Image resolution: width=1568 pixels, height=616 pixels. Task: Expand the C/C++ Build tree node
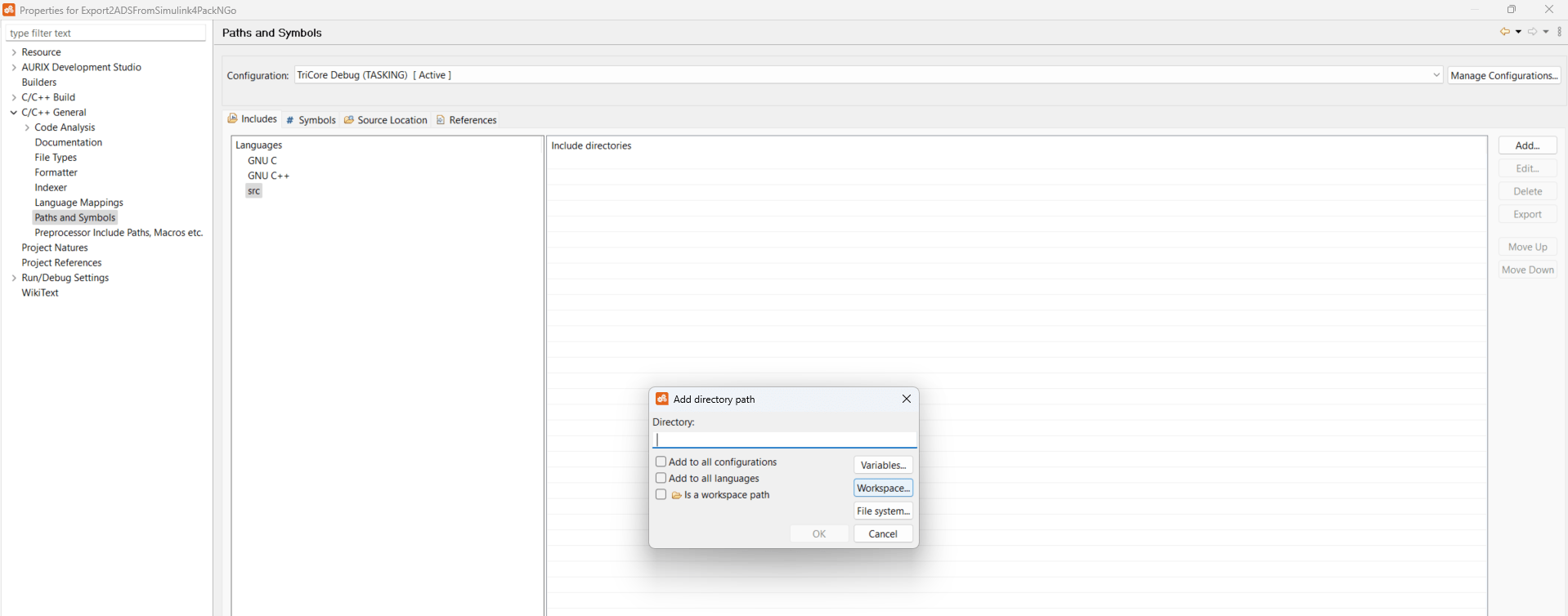click(14, 97)
